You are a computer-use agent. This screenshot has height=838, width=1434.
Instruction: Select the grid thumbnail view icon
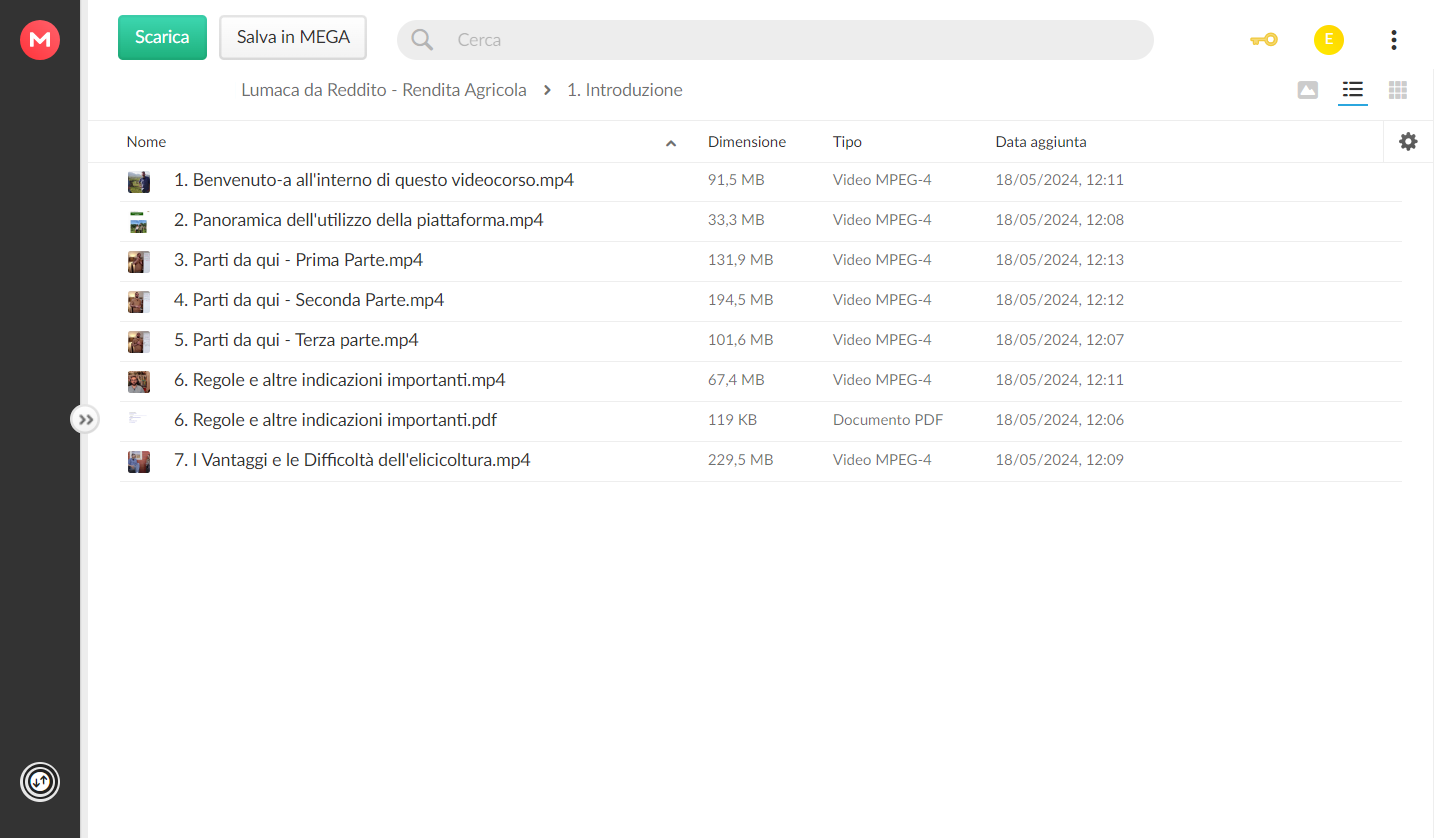1398,90
